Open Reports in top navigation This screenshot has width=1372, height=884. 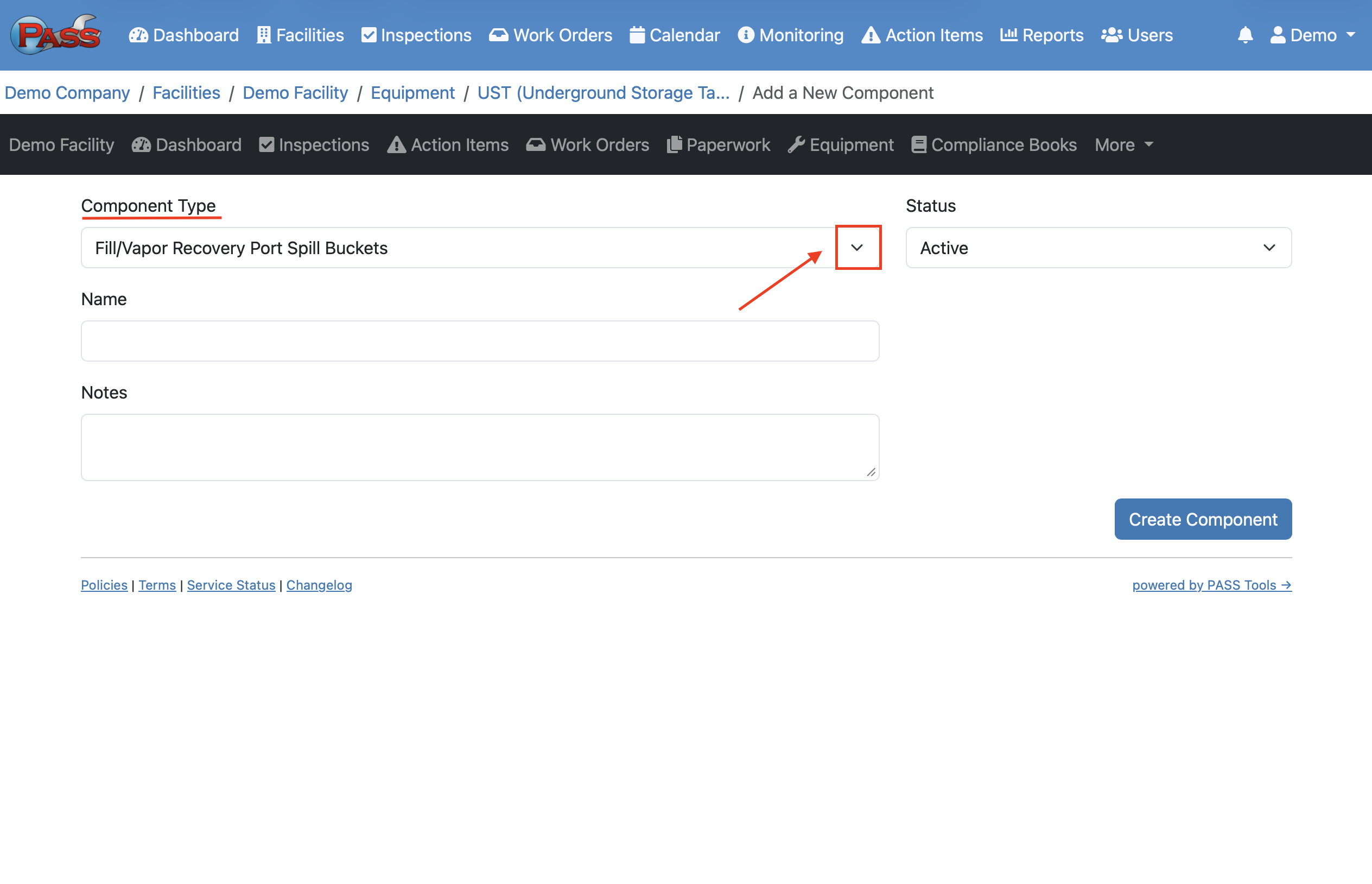(x=1041, y=35)
